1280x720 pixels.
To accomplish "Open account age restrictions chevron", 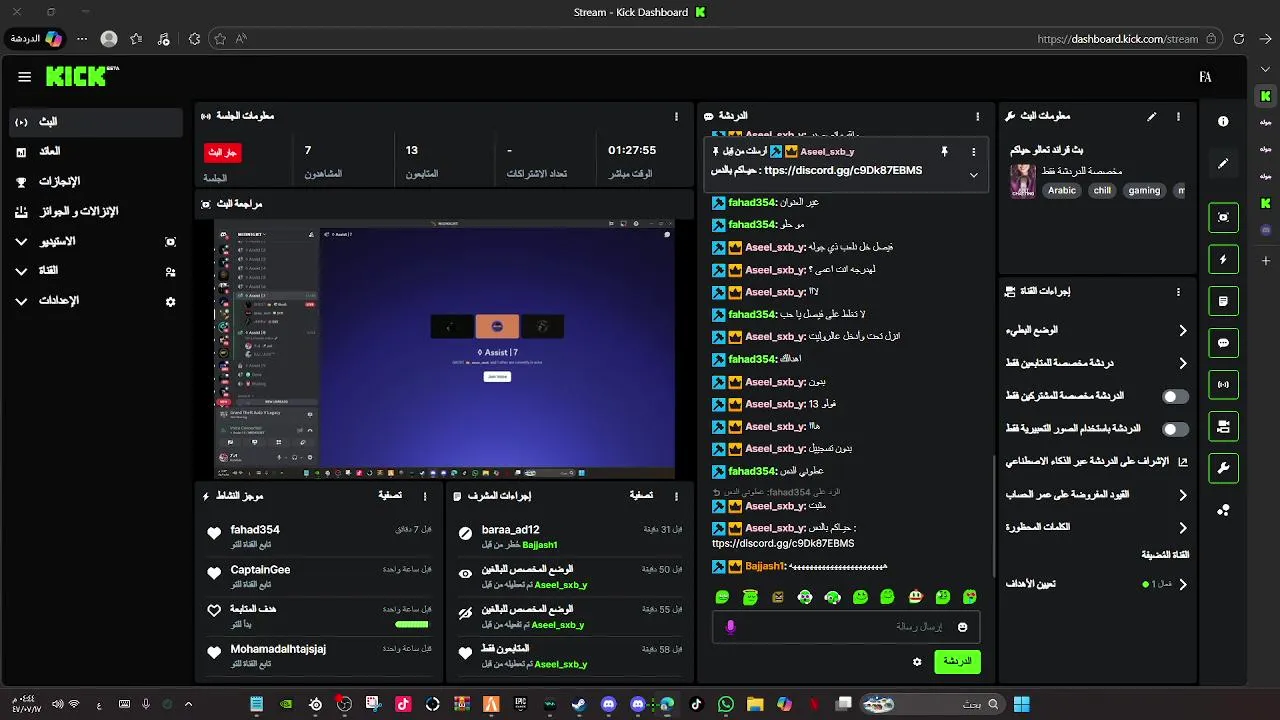I will point(1183,495).
